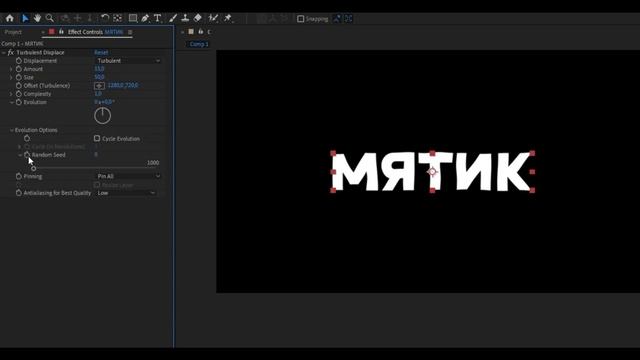Image resolution: width=640 pixels, height=360 pixels.
Task: Select the Roto Brush tool
Action: click(213, 18)
